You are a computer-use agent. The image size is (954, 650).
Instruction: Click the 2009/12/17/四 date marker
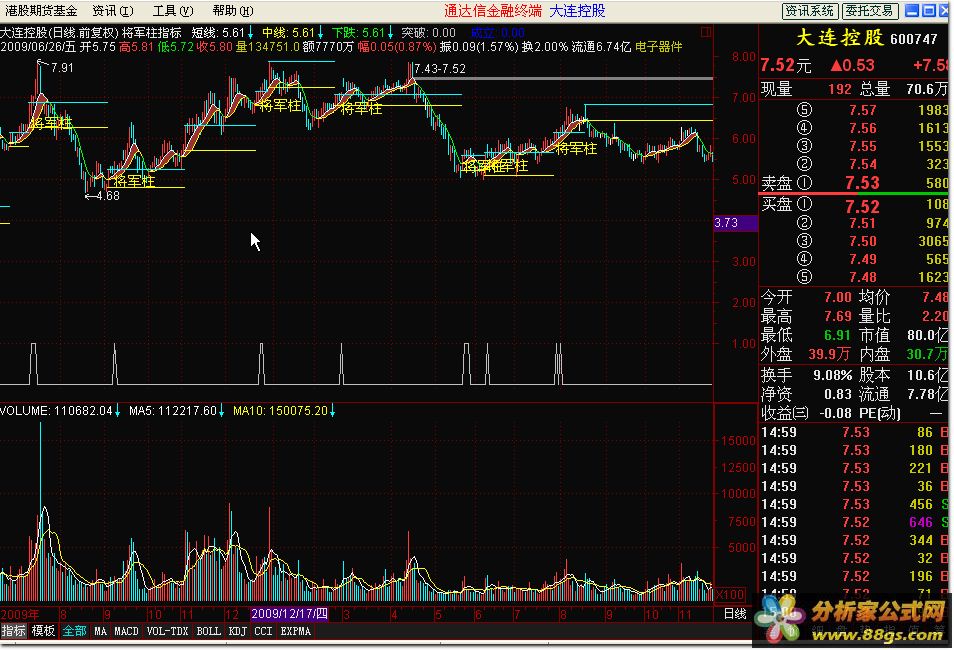(289, 614)
